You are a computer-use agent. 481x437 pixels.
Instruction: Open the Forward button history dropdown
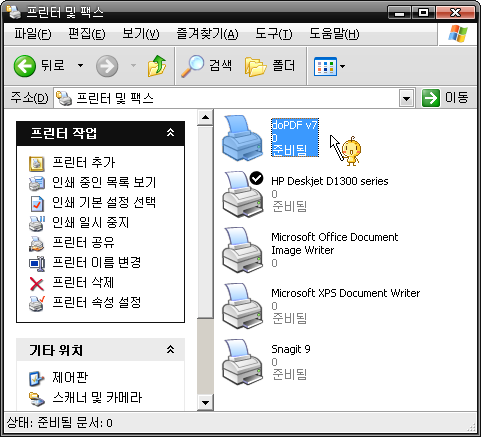tap(133, 66)
